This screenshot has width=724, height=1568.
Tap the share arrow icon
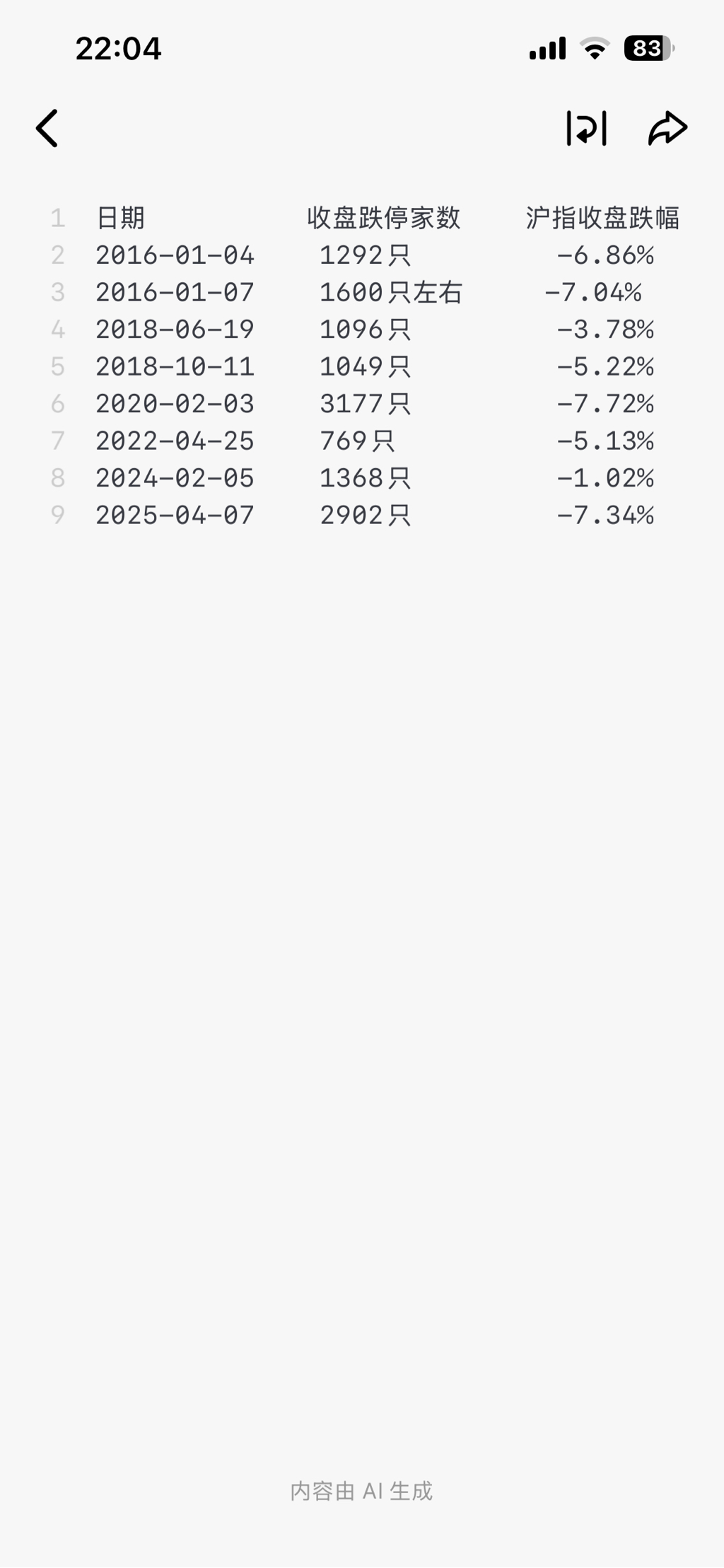(667, 128)
